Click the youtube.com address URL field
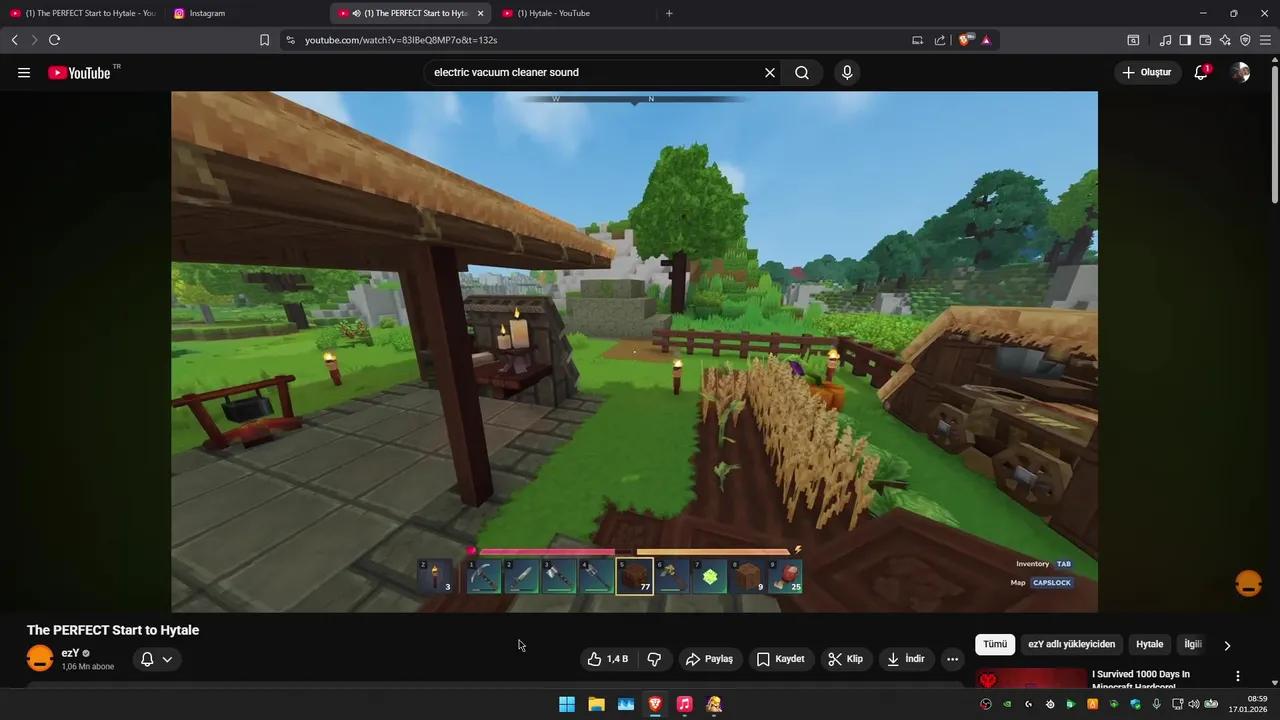This screenshot has width=1280, height=720. click(x=600, y=40)
